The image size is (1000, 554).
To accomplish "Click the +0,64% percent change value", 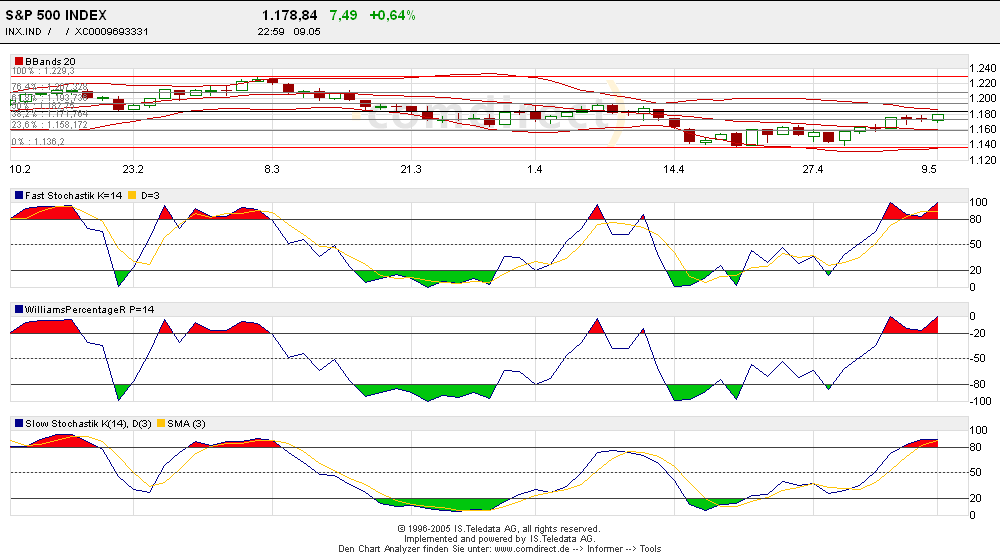I will [392, 15].
